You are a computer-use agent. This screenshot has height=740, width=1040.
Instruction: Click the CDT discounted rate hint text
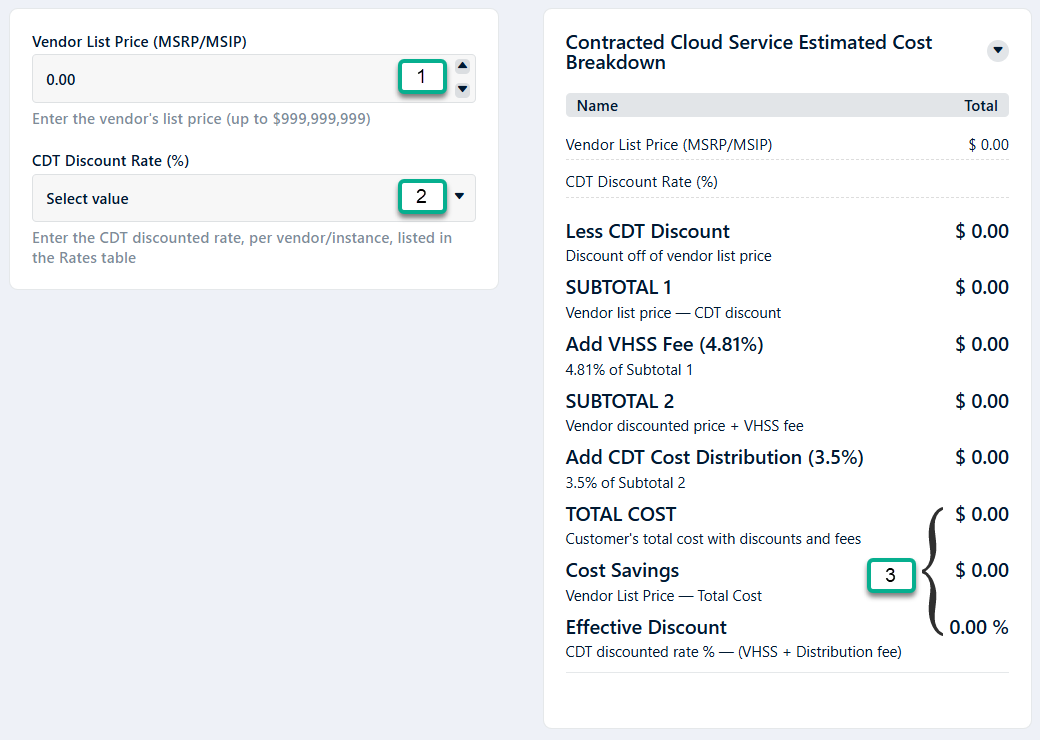tap(242, 248)
